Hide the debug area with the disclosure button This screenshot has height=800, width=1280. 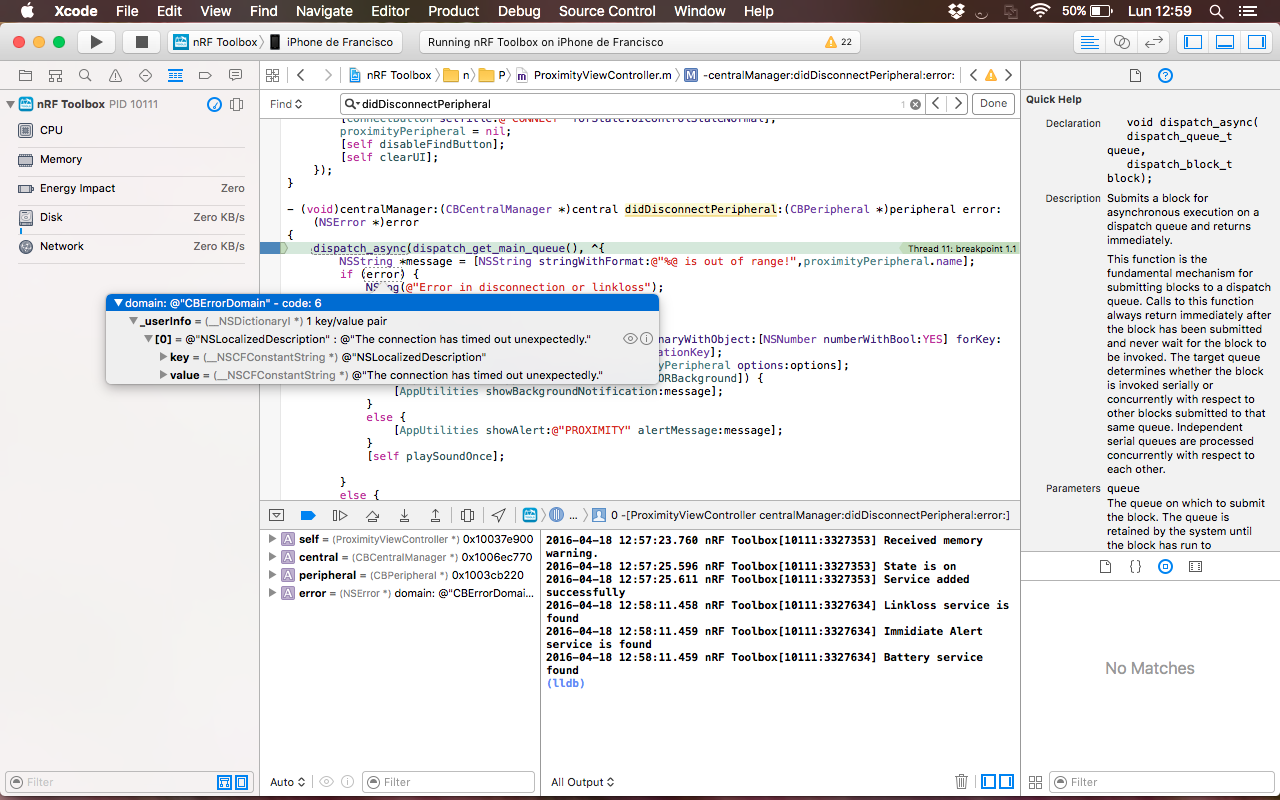coord(276,515)
